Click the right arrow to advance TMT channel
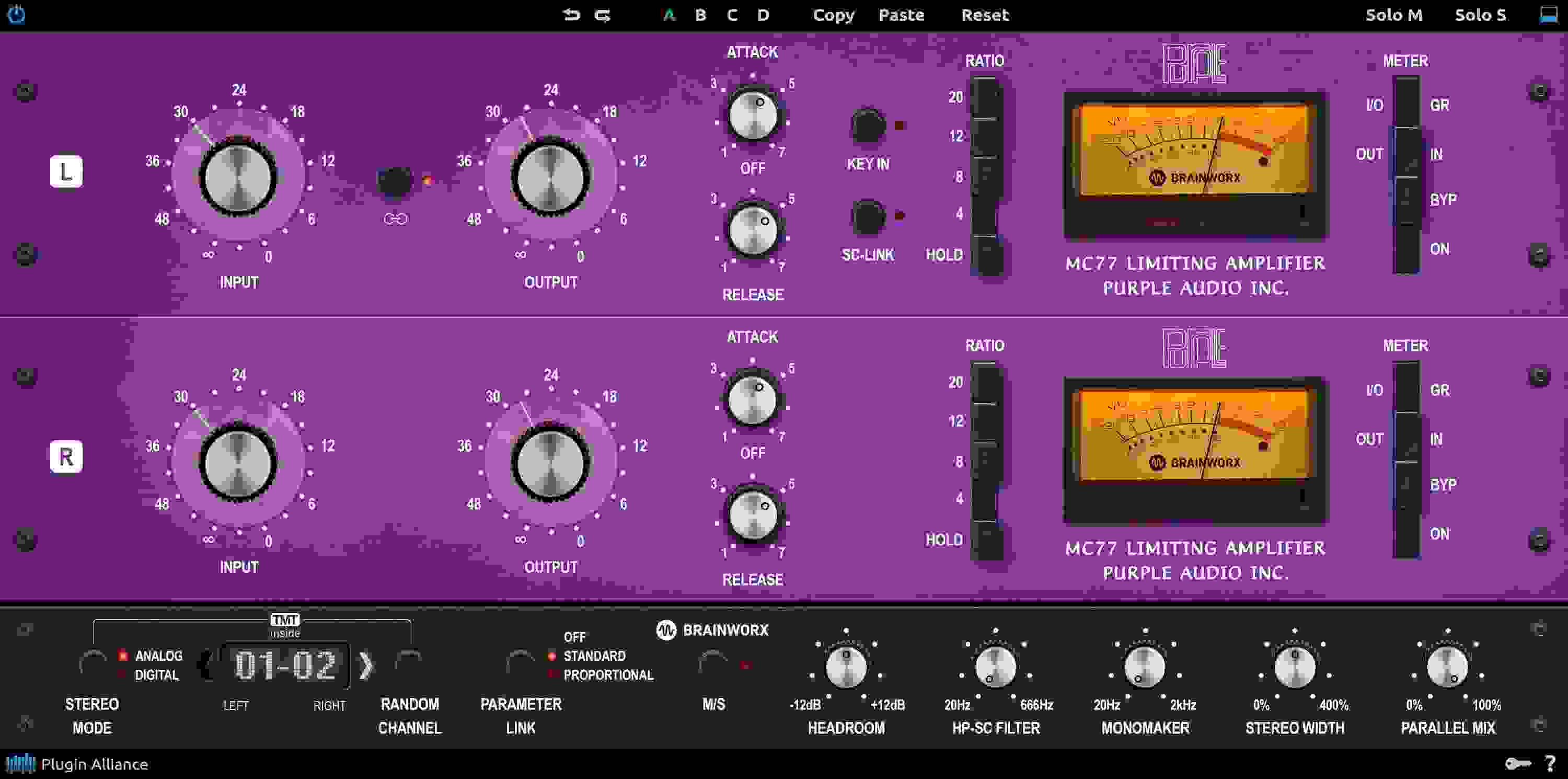 pos(367,668)
